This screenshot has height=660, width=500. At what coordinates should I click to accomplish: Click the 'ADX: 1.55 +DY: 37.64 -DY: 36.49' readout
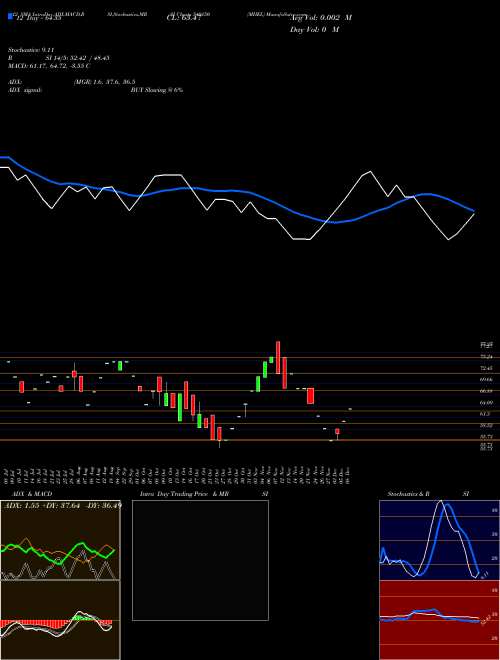[63, 505]
